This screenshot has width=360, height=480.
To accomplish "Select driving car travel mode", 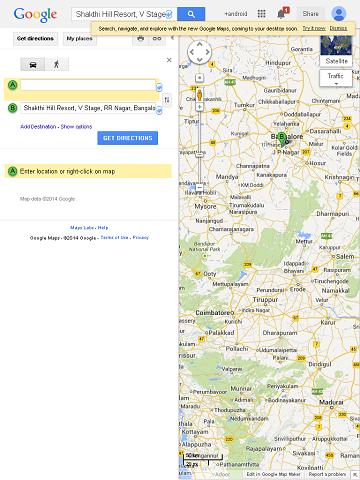I will pos(33,64).
